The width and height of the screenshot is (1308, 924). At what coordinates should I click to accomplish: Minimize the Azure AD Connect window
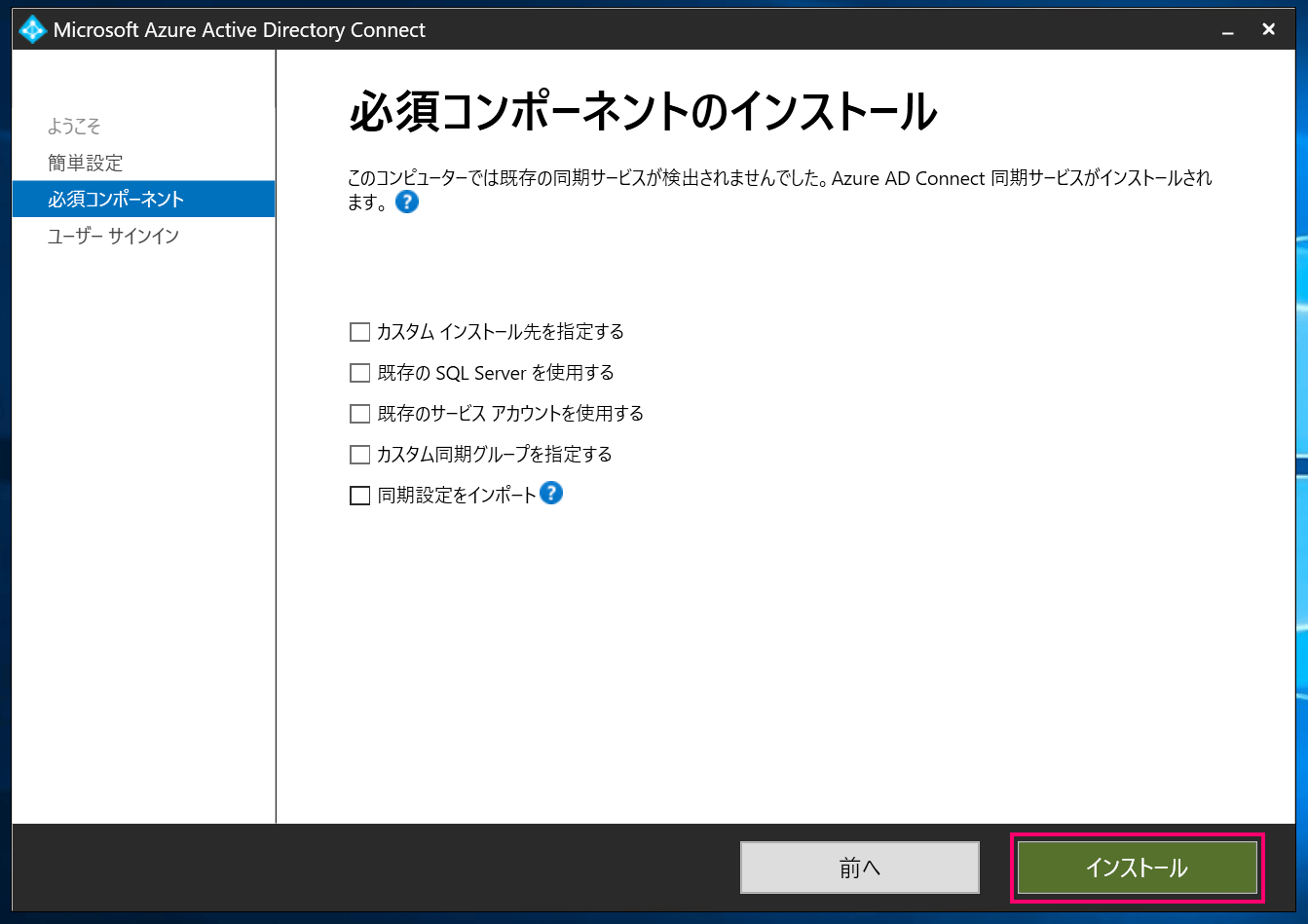click(x=1228, y=31)
